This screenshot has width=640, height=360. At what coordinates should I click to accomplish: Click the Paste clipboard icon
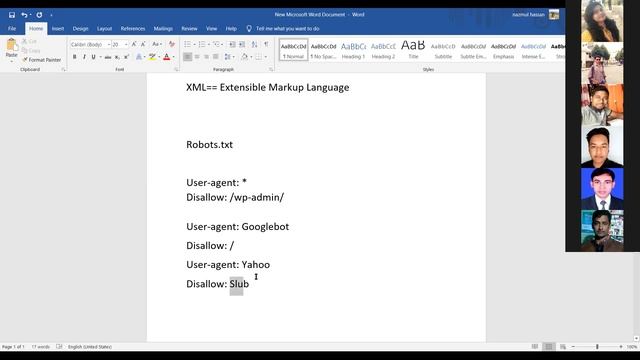(x=11, y=45)
